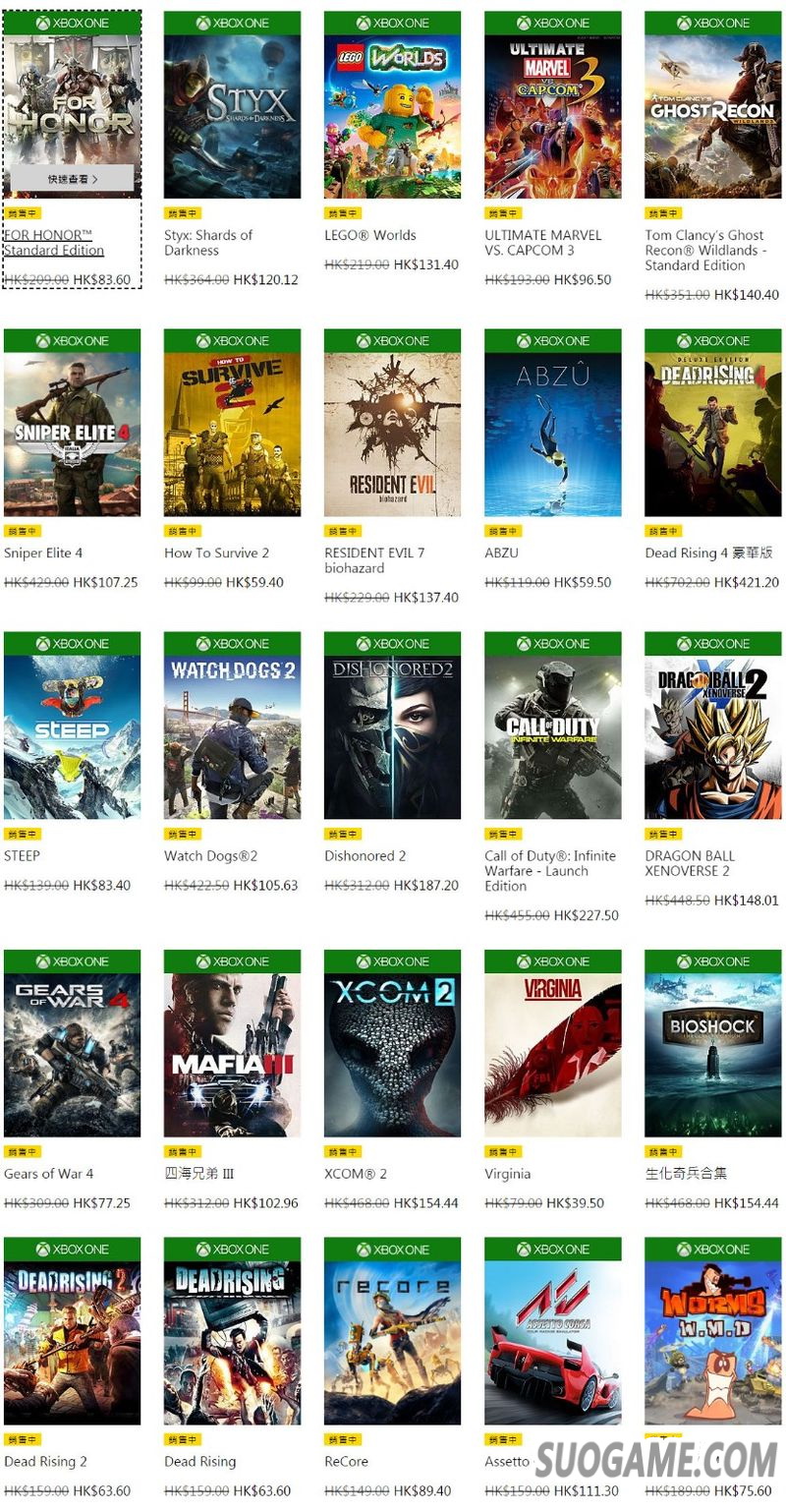Screen dimensions: 786x1512
Task: Click the XCOM 2 title link
Action: pyautogui.click(x=356, y=1173)
